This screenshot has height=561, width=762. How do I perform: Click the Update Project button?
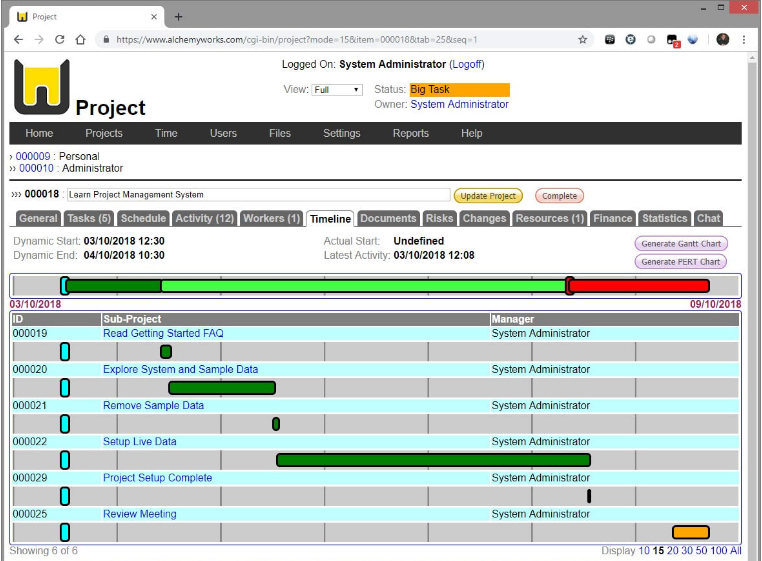click(488, 196)
